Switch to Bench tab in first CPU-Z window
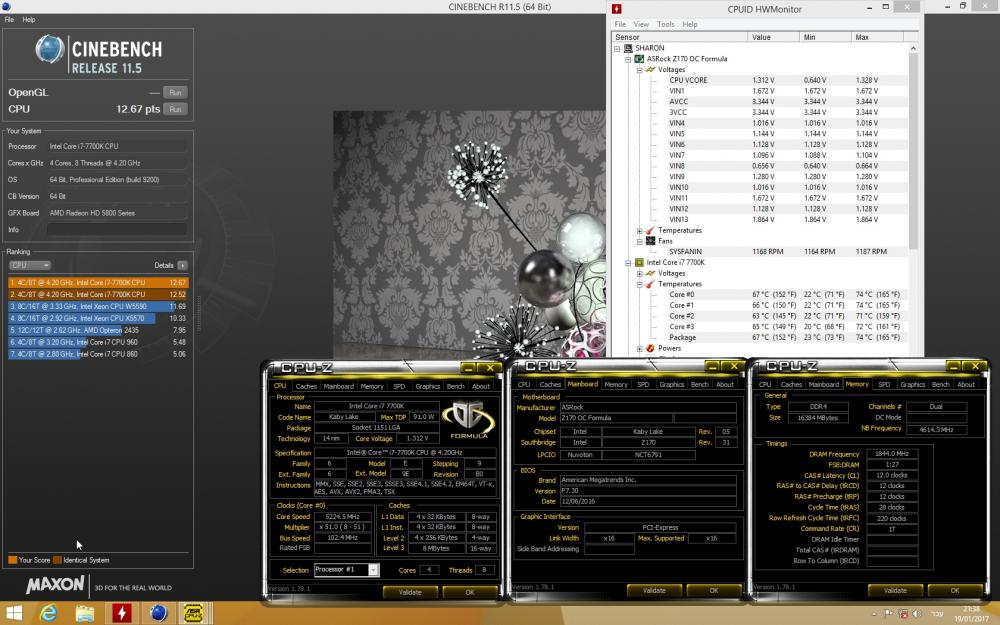 coord(455,386)
